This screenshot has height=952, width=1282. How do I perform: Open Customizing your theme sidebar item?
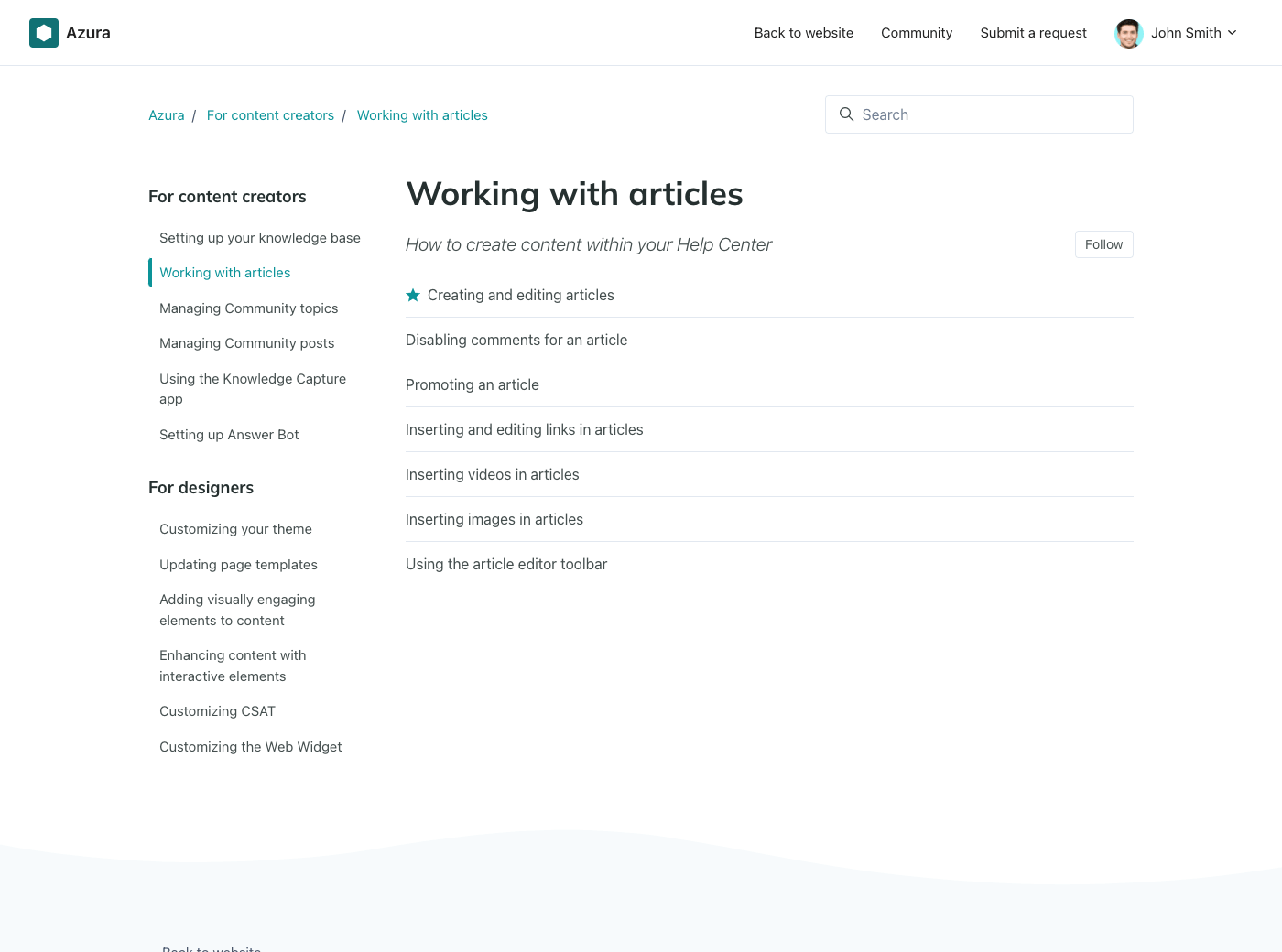[x=235, y=529]
